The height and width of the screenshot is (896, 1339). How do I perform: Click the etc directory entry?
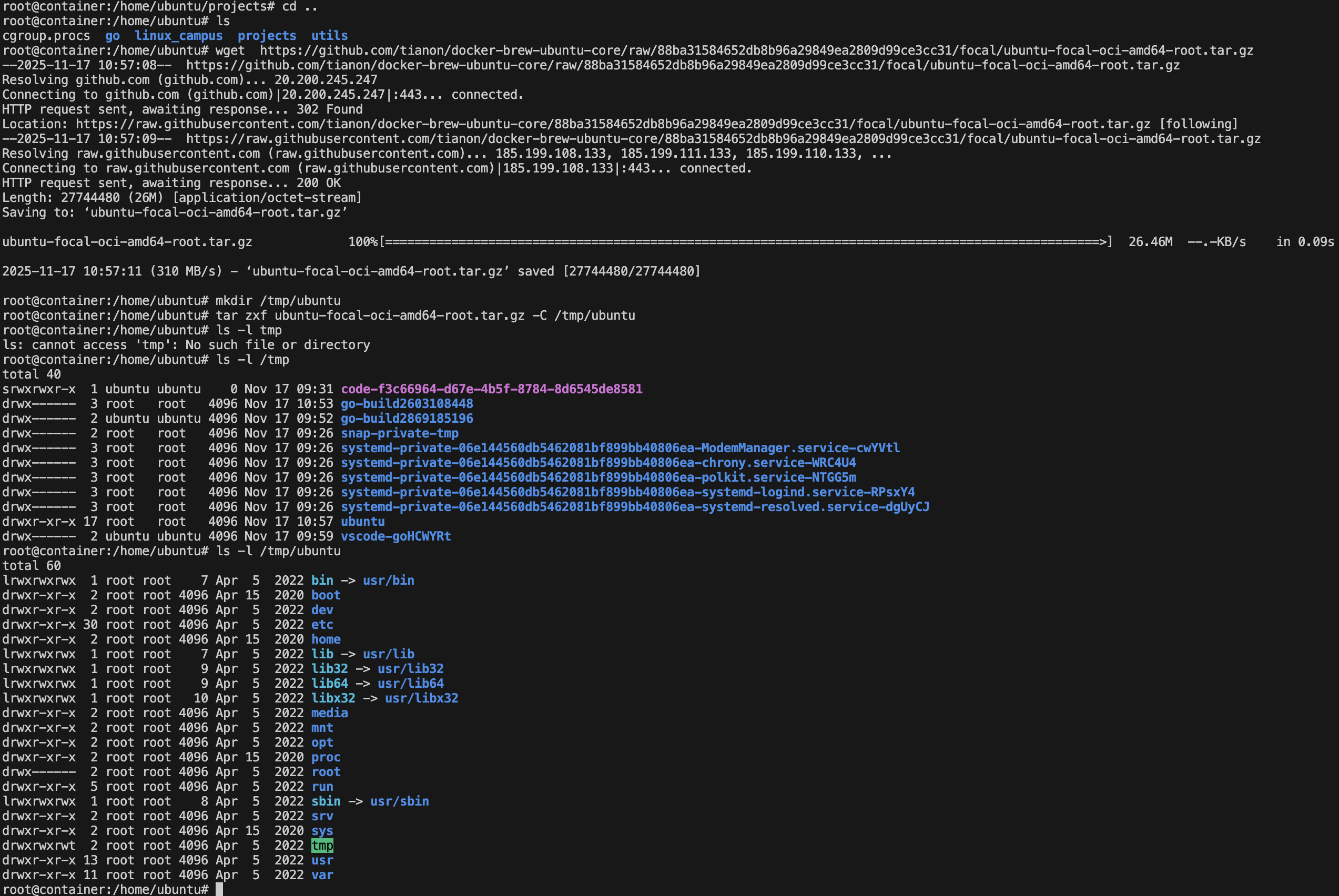322,625
